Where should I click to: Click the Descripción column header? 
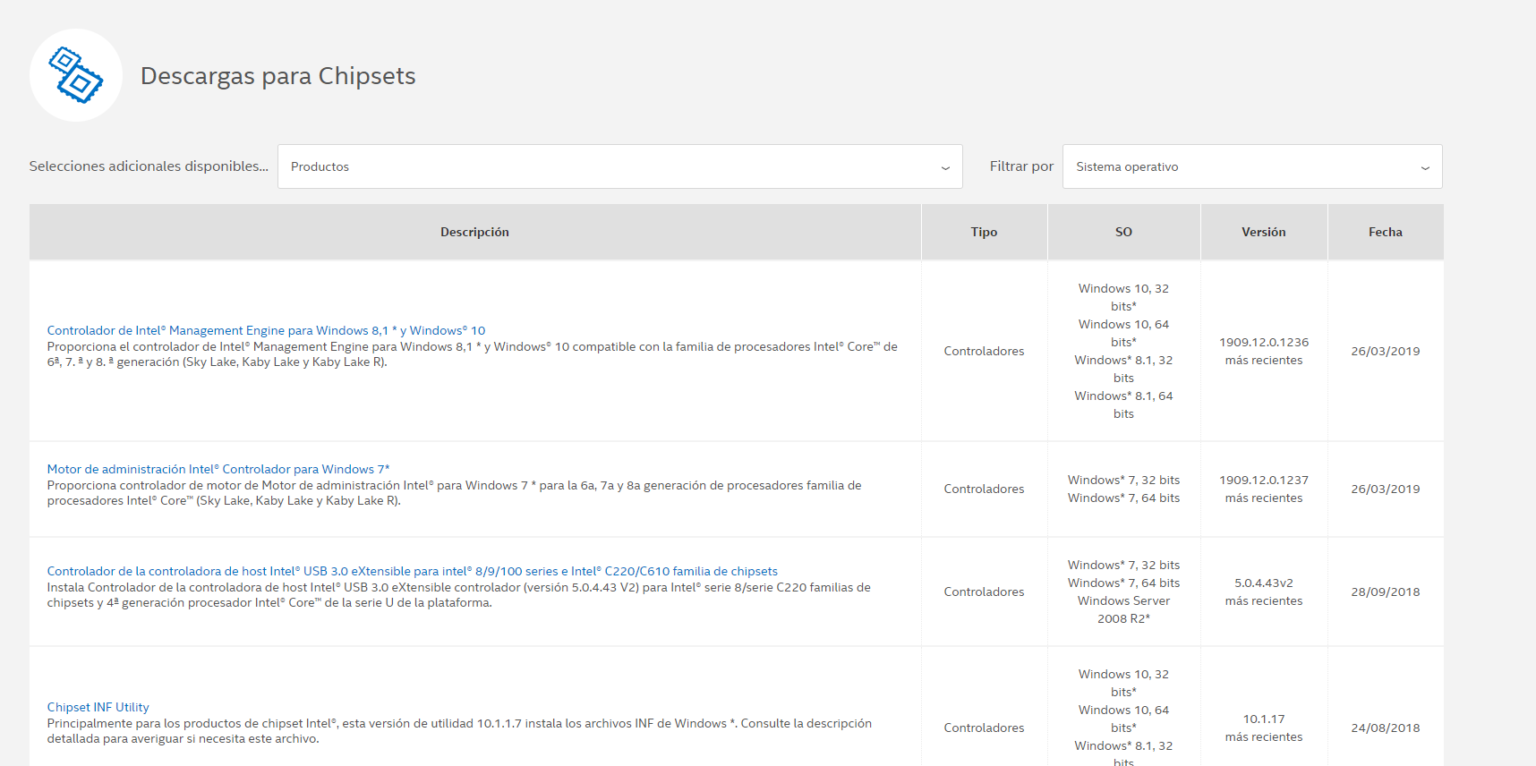coord(475,232)
